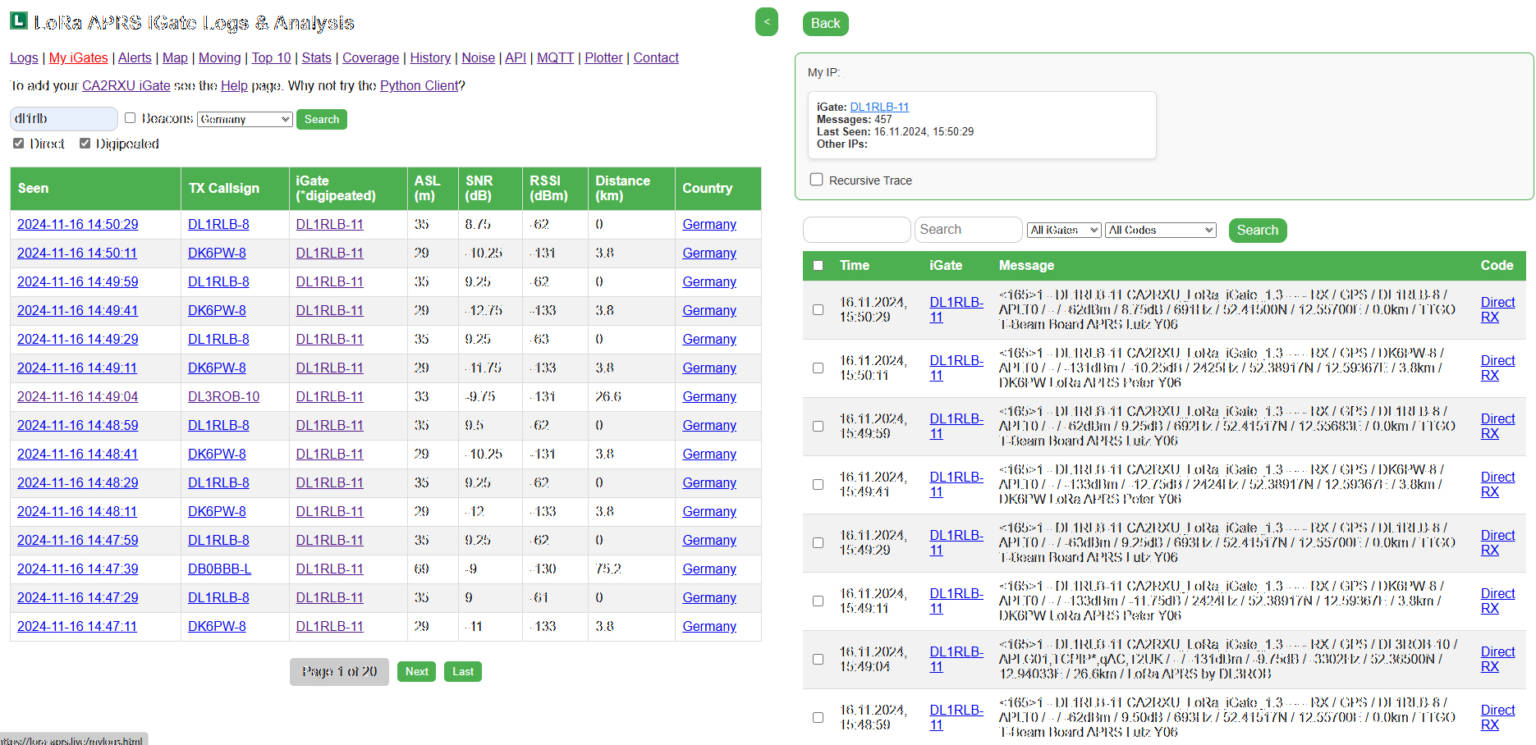This screenshot has height=745, width=1536.
Task: Enable Recursive Trace
Action: 816,180
